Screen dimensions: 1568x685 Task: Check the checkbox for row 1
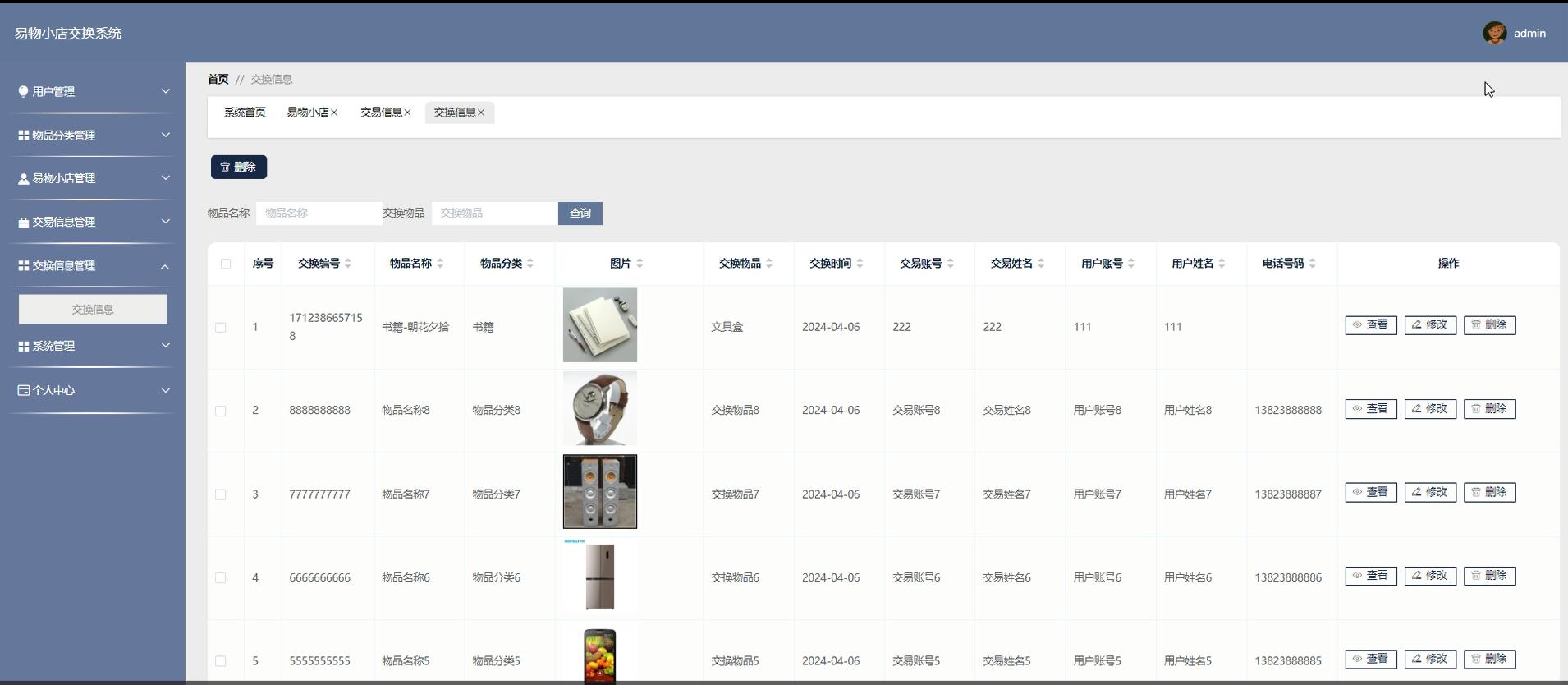[220, 327]
